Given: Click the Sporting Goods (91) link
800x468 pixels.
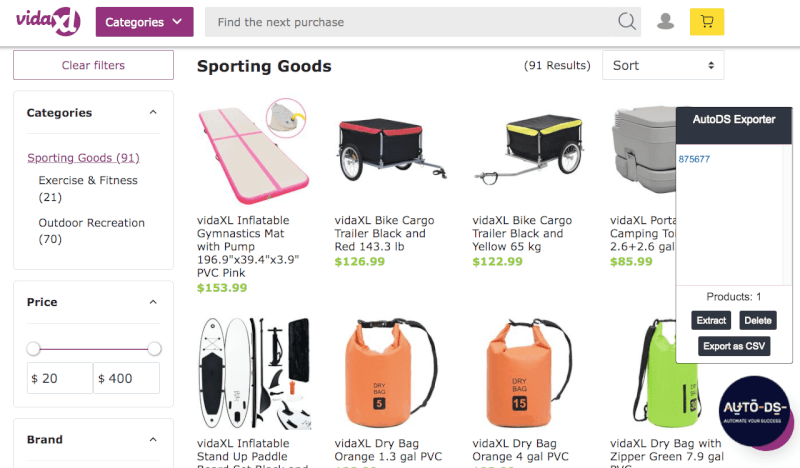Looking at the screenshot, I should (x=83, y=158).
